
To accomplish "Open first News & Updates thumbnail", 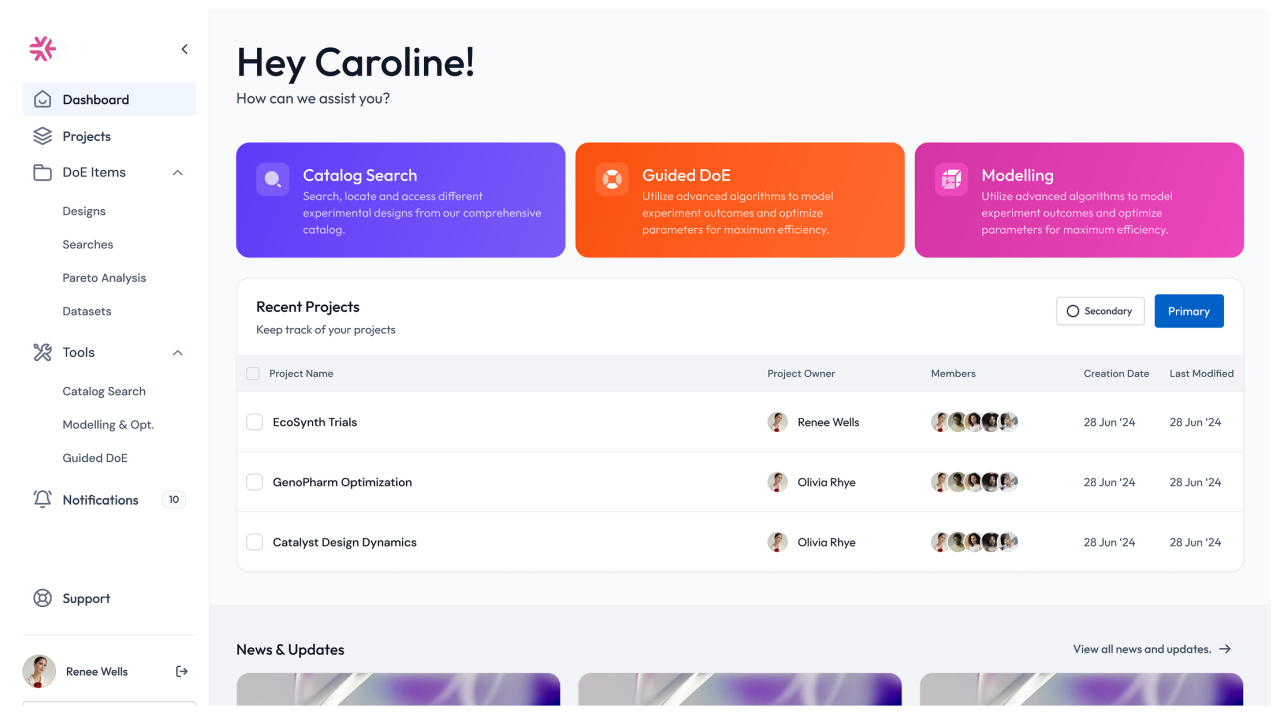I will pos(398,690).
